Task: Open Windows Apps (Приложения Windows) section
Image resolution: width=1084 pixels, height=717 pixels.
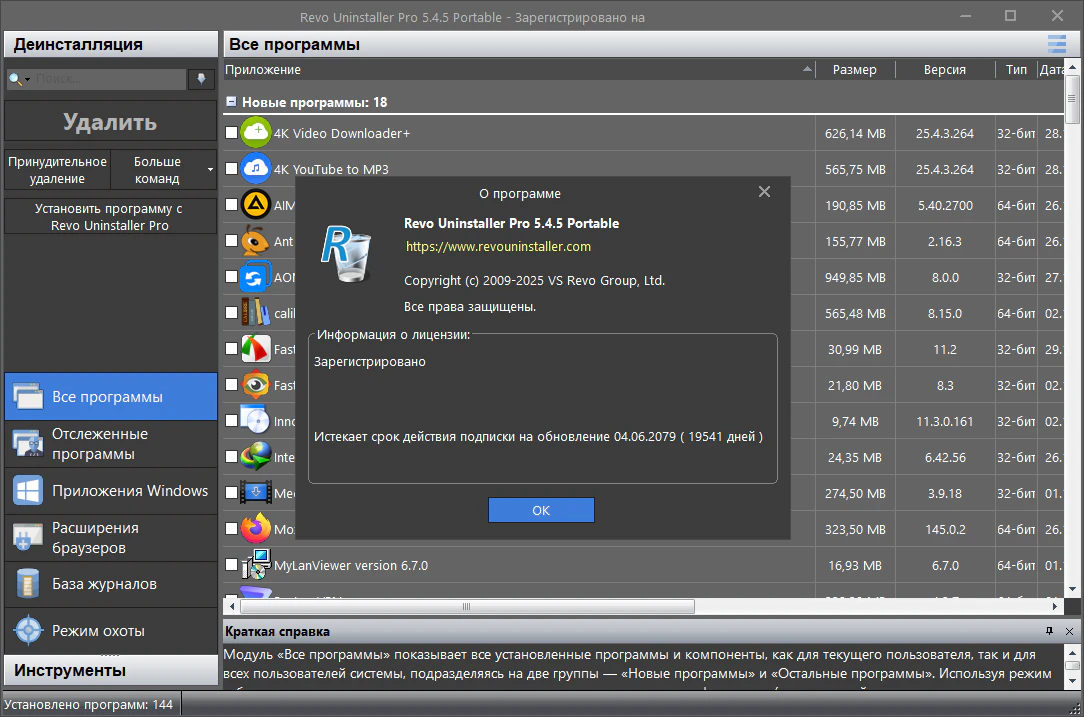Action: pos(129,491)
